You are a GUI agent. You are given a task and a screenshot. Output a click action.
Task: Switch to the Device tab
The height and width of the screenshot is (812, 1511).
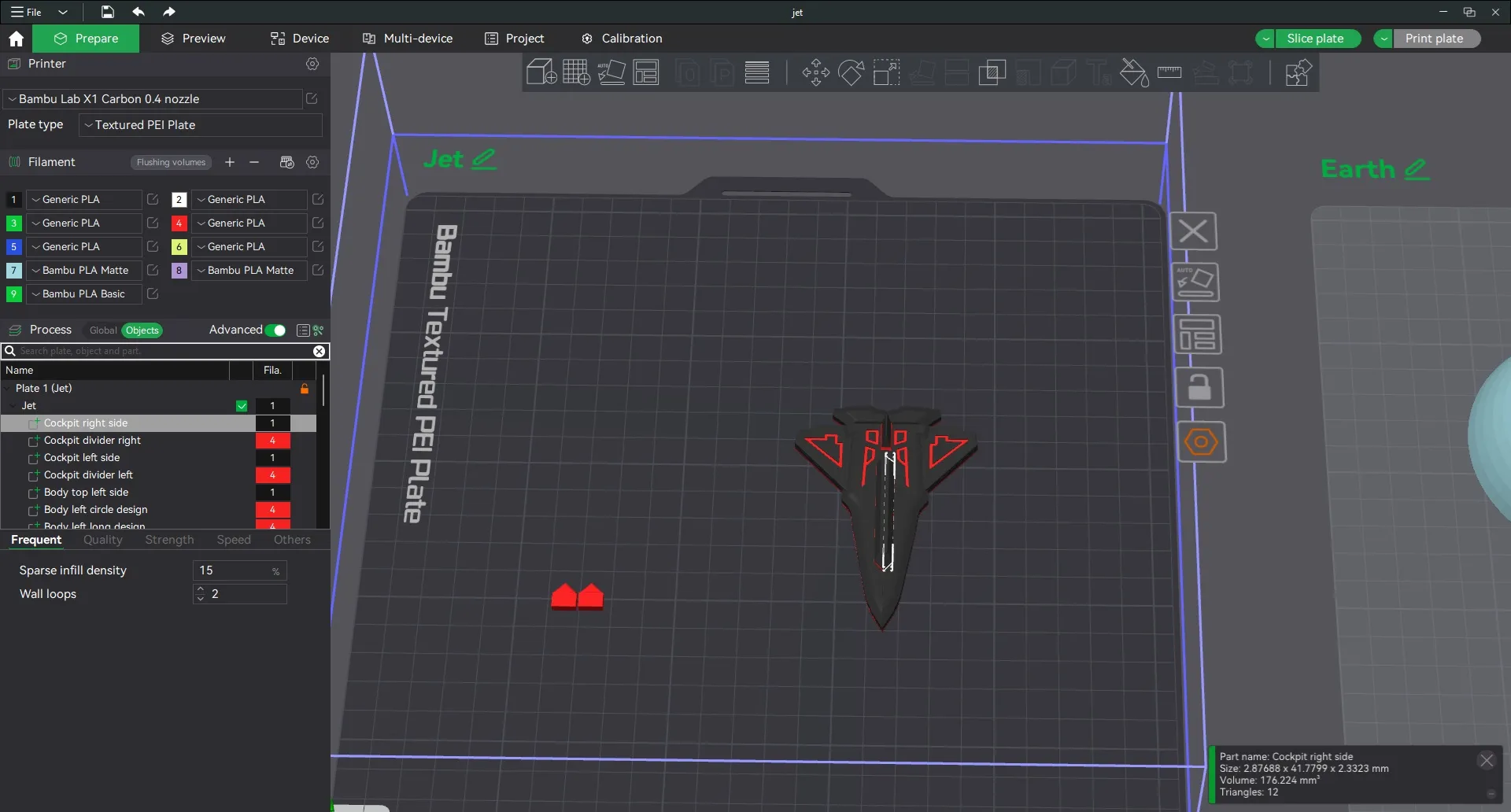pyautogui.click(x=300, y=39)
